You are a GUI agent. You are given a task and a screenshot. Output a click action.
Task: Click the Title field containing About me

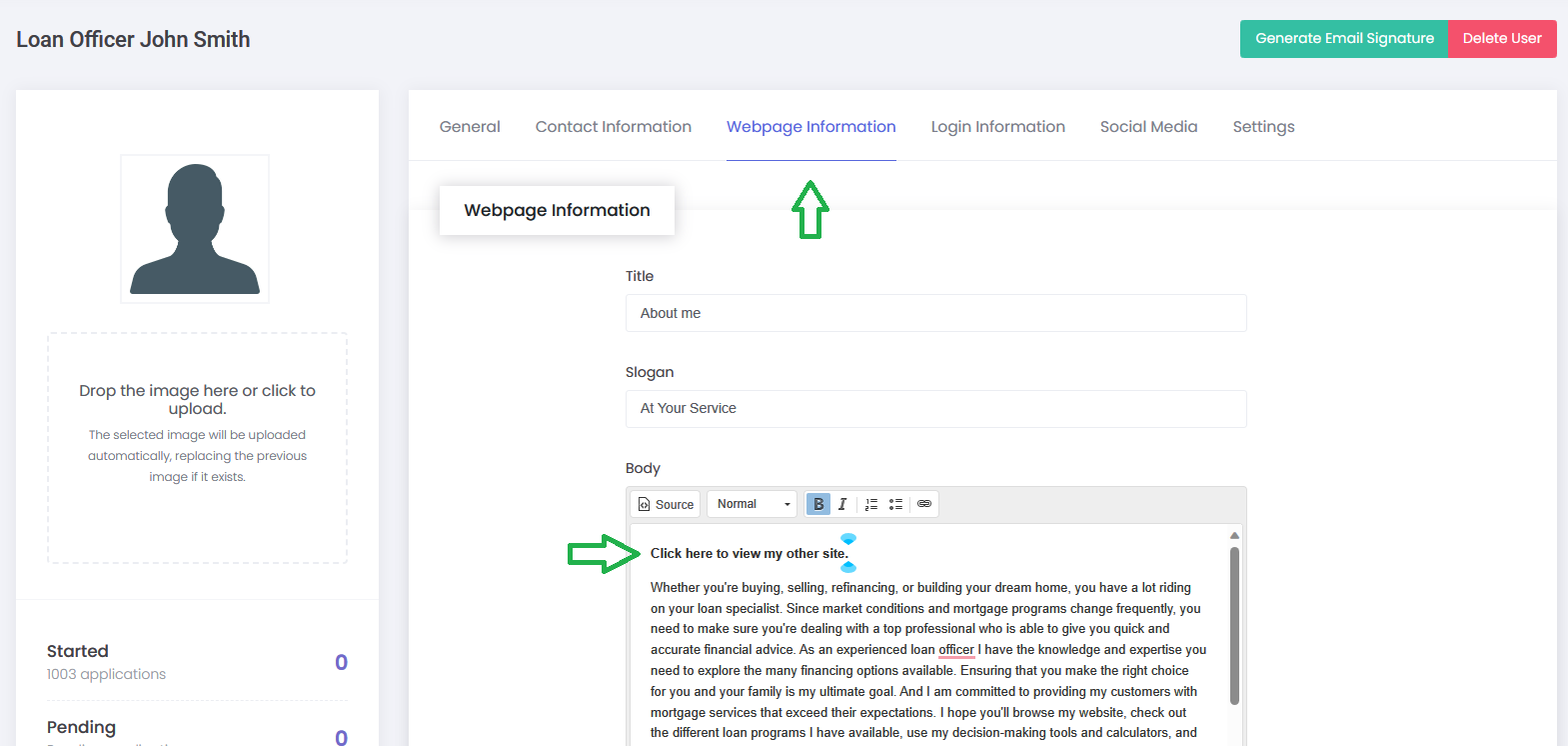coord(935,313)
